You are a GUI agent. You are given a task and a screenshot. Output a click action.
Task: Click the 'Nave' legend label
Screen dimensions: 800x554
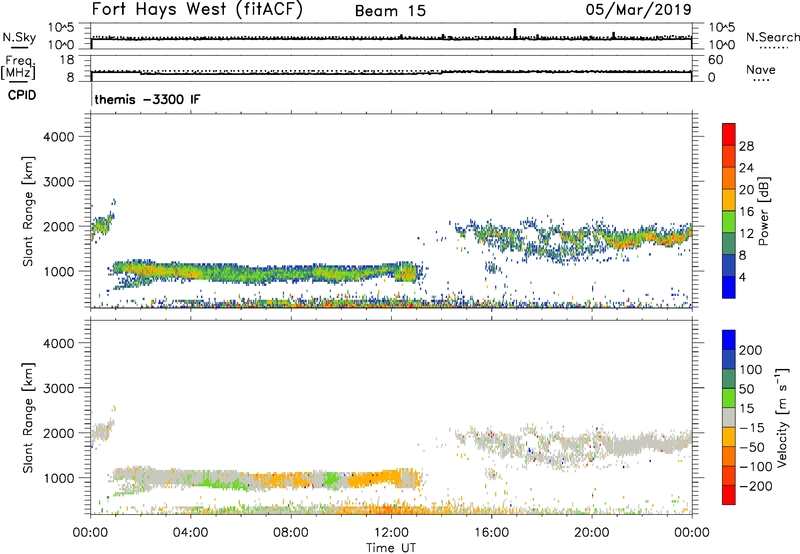761,69
